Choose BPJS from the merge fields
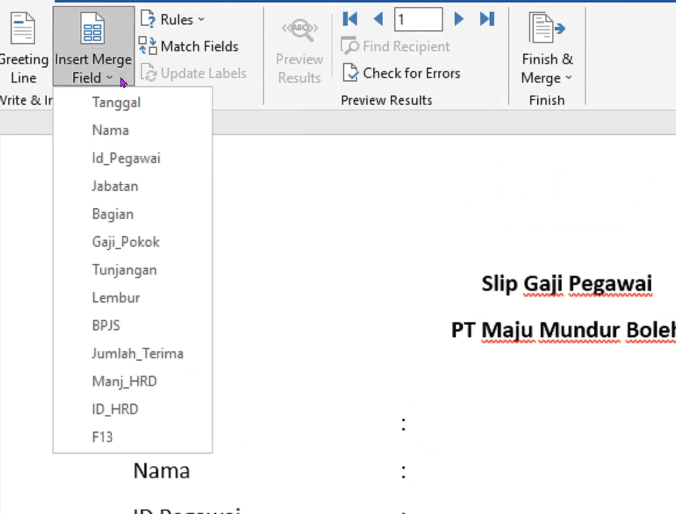The height and width of the screenshot is (514, 676). click(x=106, y=326)
